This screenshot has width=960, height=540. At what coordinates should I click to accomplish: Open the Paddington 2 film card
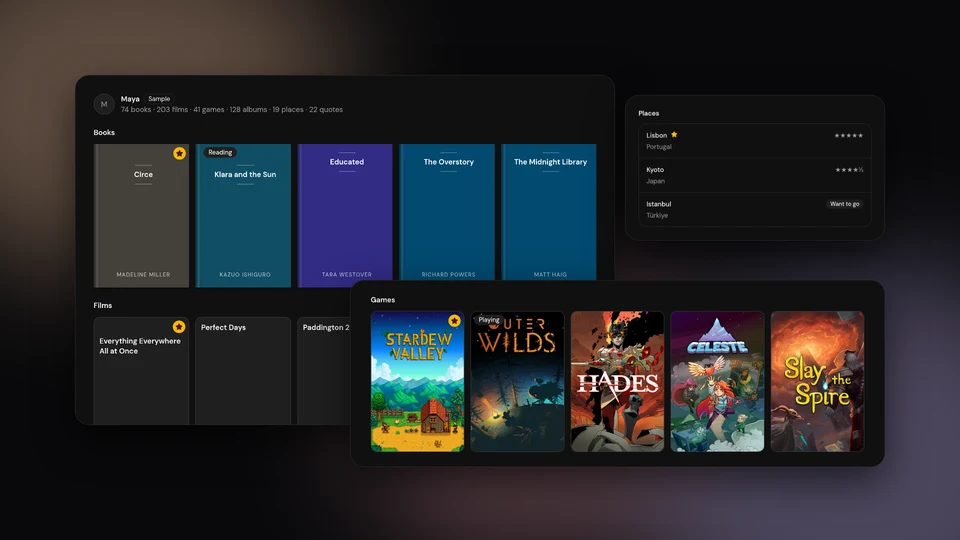324,370
